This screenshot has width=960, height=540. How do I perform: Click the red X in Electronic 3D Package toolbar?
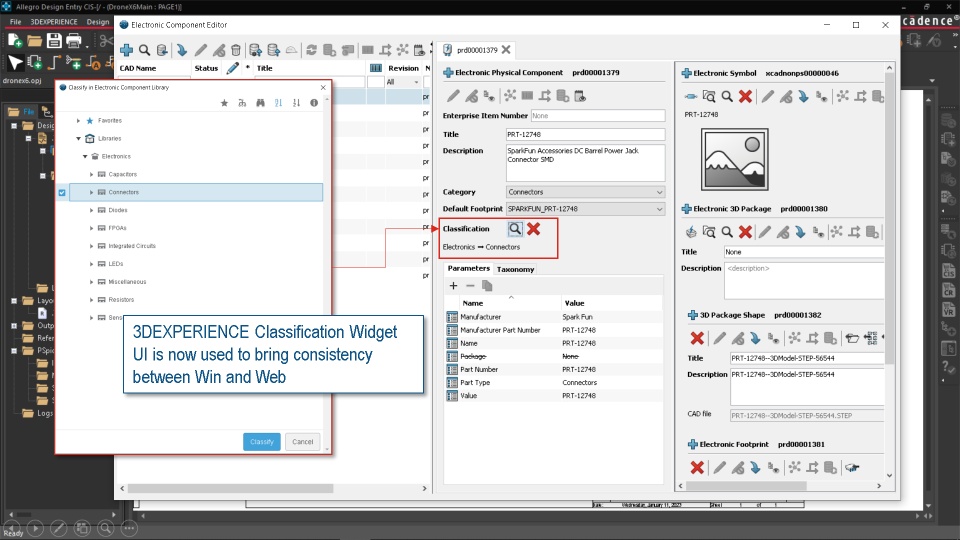(745, 232)
